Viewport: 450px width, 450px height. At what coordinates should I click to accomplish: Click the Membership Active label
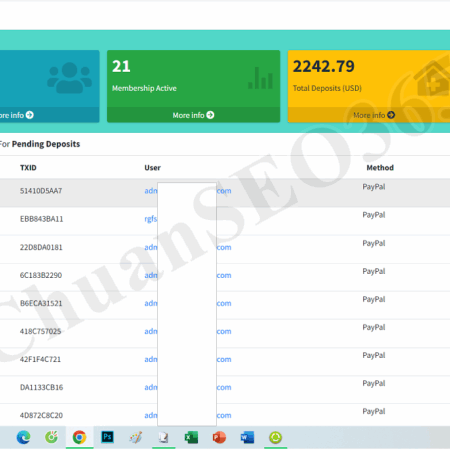tap(144, 88)
